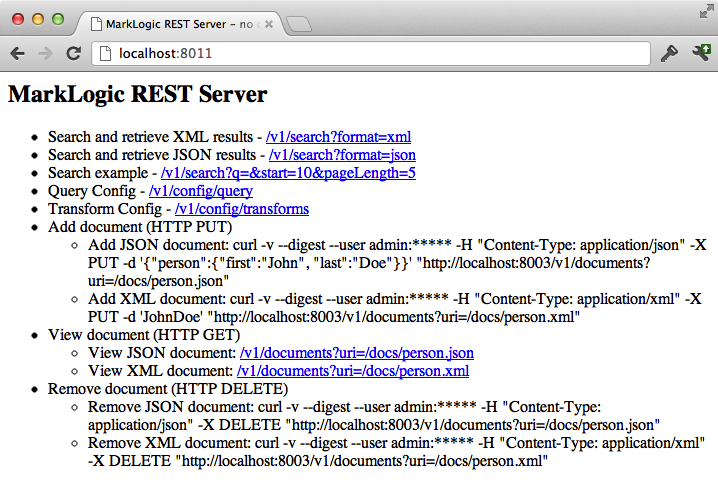
Task: Select the MarkLogic REST Server tab
Action: pyautogui.click(x=179, y=24)
